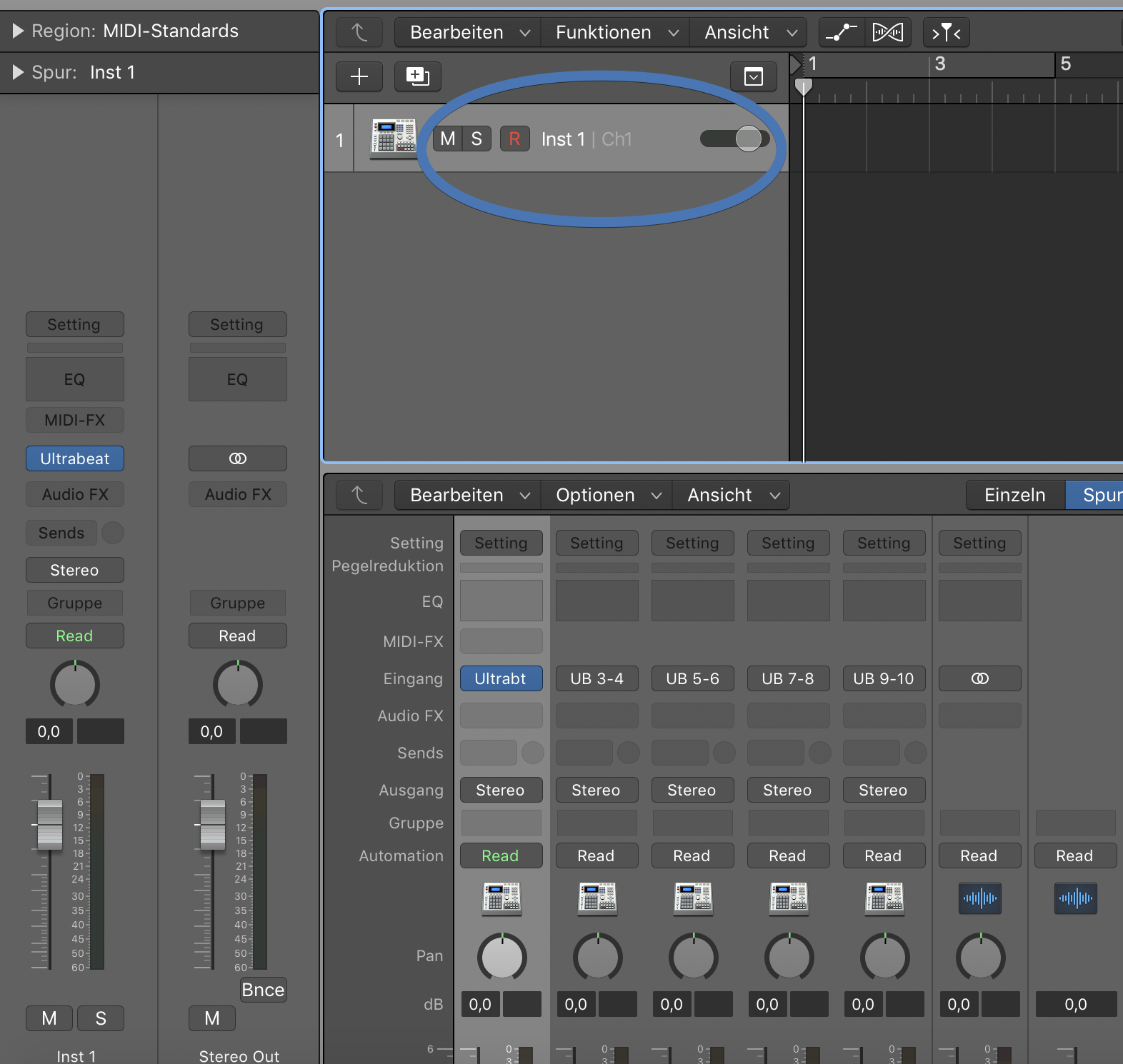Mute the Stereo Out channel strip
This screenshot has width=1123, height=1064.
212,1018
